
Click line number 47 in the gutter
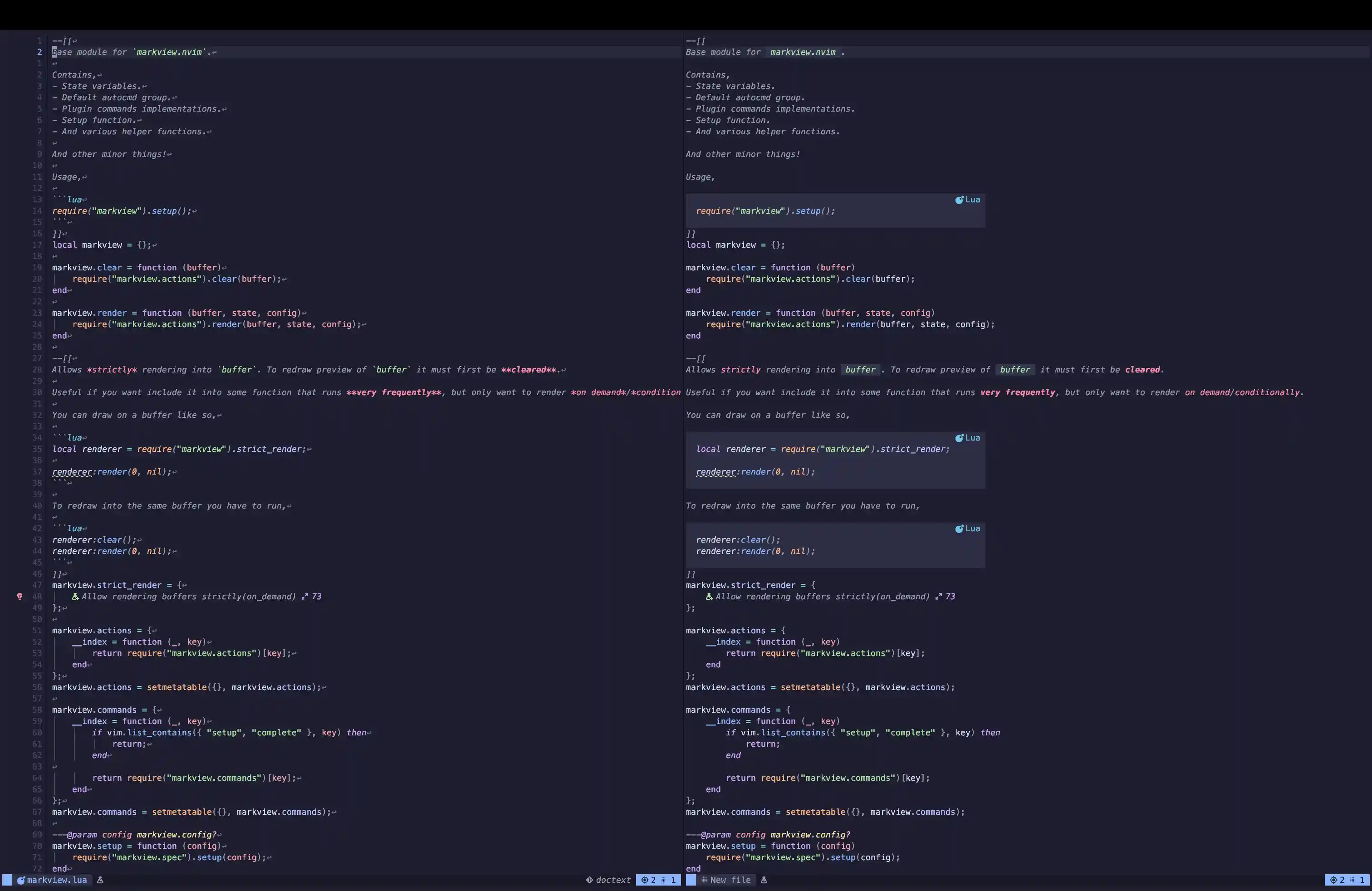coord(37,585)
